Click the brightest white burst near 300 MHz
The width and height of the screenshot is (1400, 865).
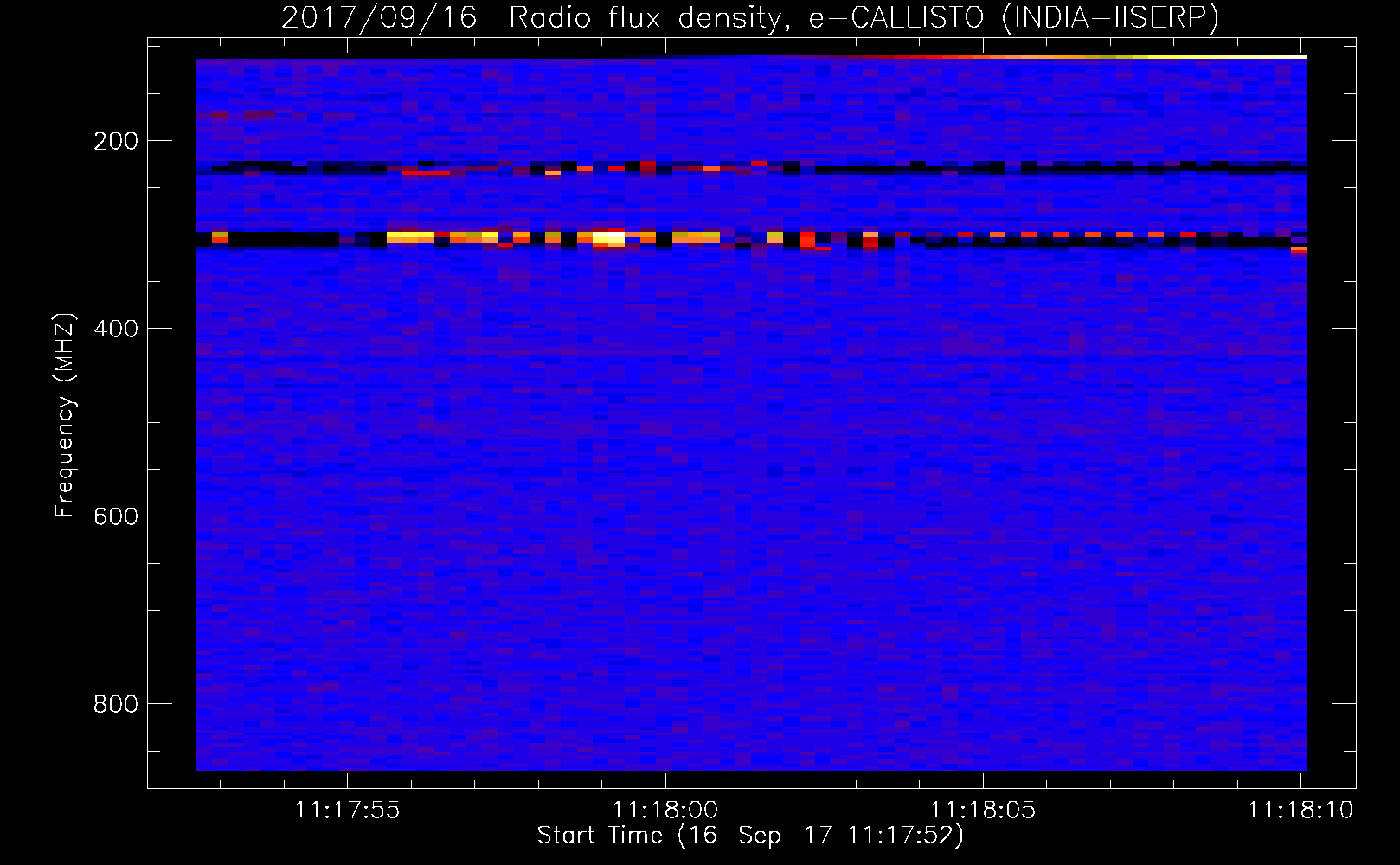[x=608, y=237]
